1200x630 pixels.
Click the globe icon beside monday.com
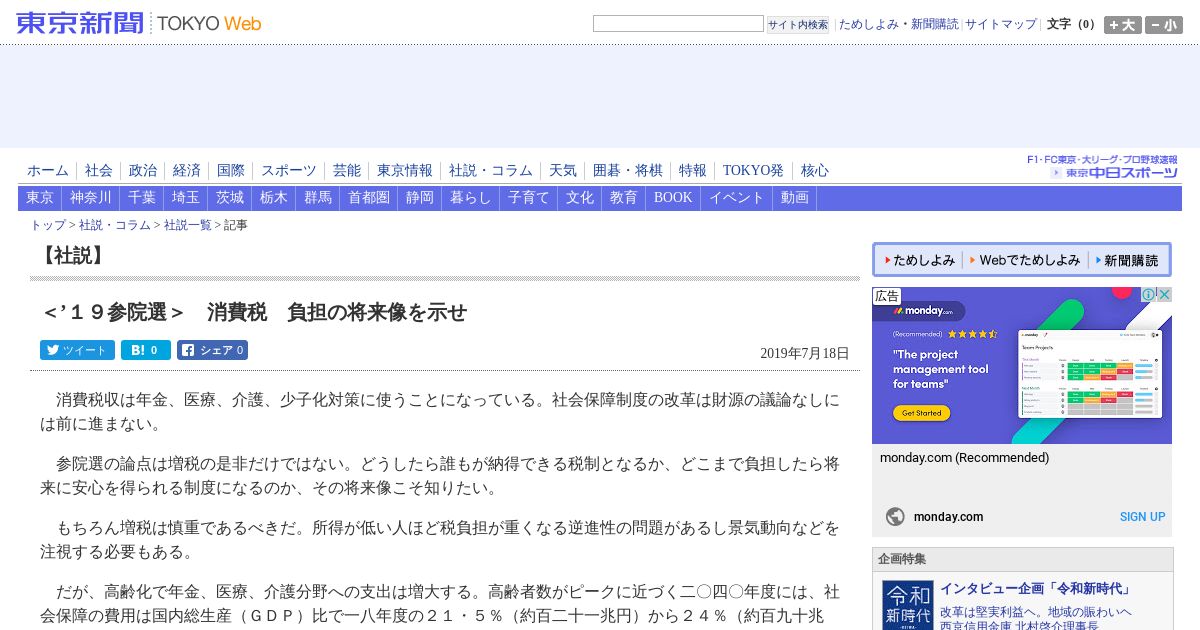click(895, 517)
